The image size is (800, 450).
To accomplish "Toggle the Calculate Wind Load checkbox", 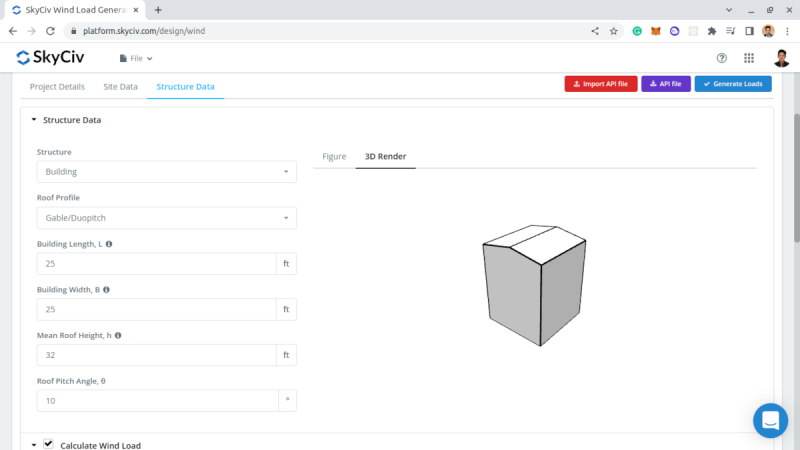I will click(x=48, y=444).
